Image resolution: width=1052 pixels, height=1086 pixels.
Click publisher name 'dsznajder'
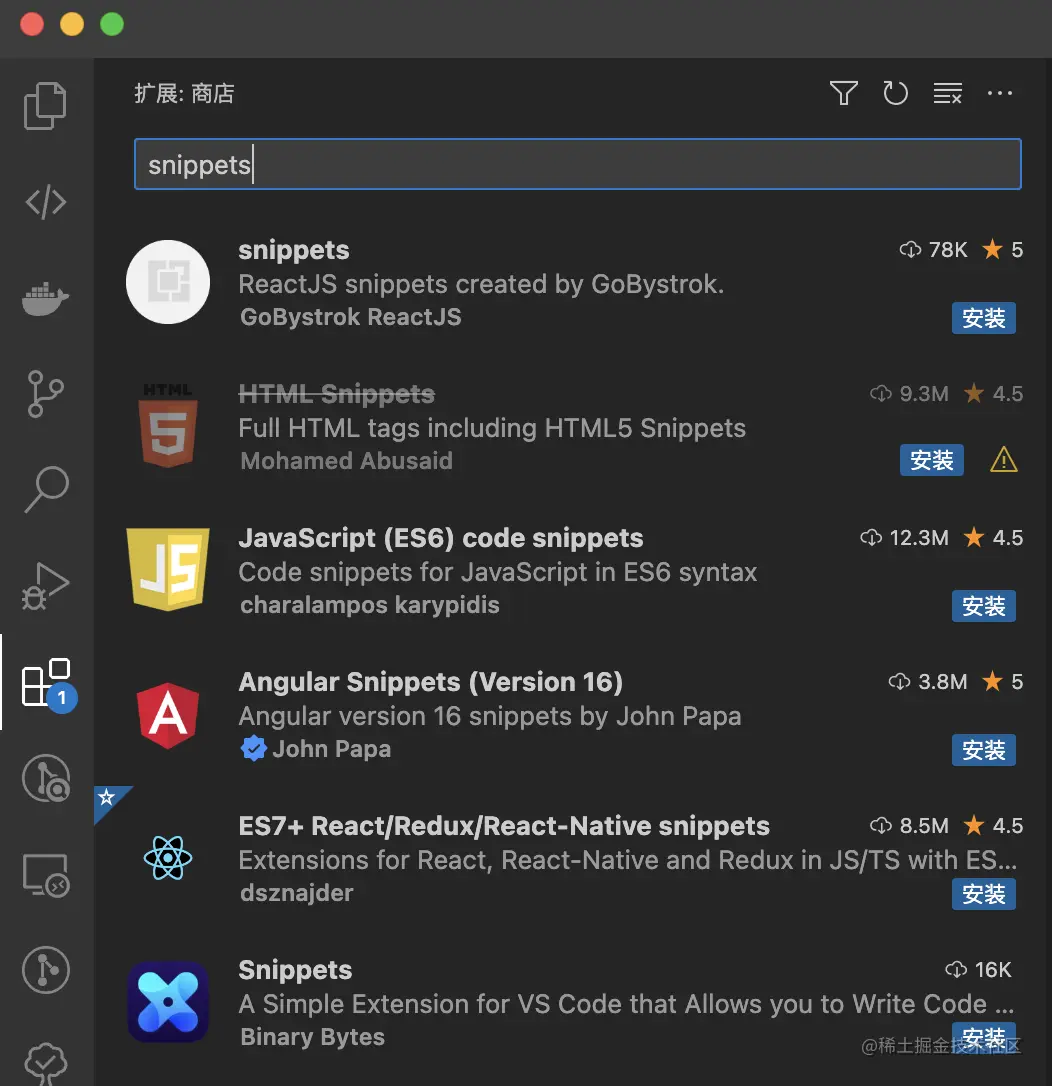(x=296, y=893)
